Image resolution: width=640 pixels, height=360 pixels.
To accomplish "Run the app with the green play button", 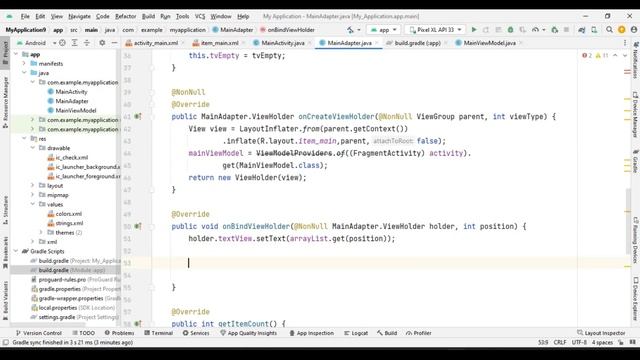I will pyautogui.click(x=474, y=30).
